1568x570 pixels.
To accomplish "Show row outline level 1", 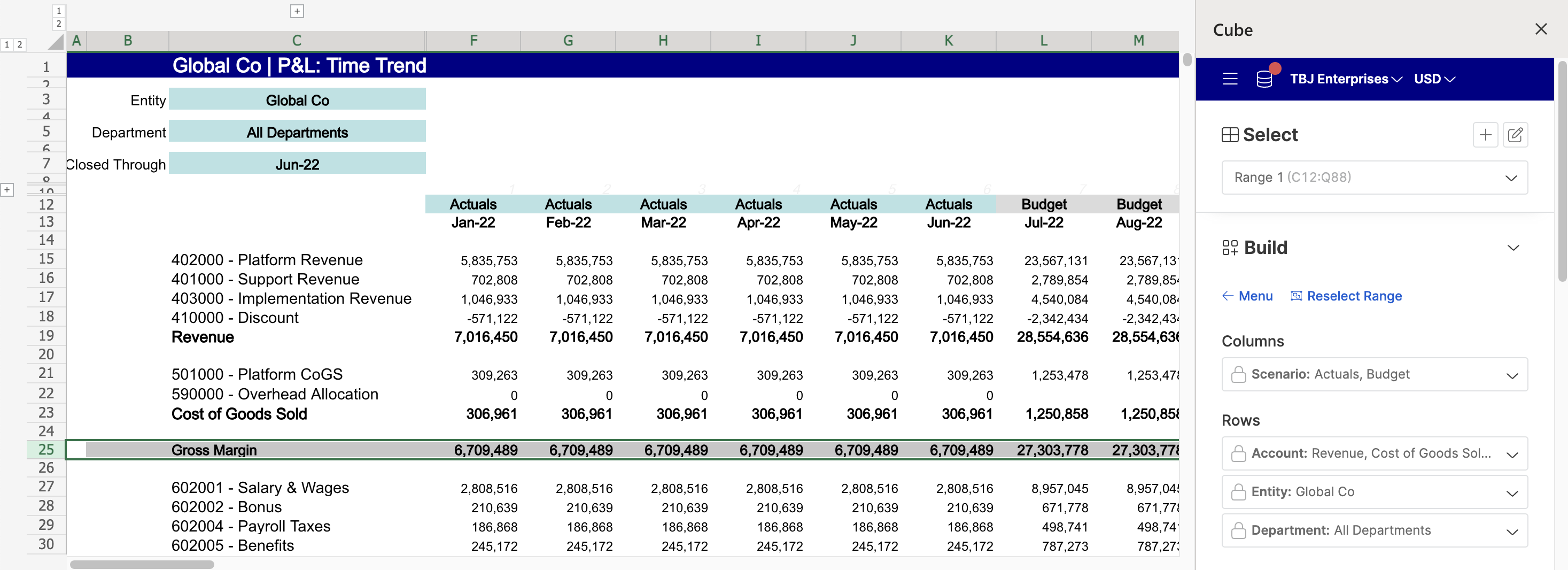I will point(7,44).
